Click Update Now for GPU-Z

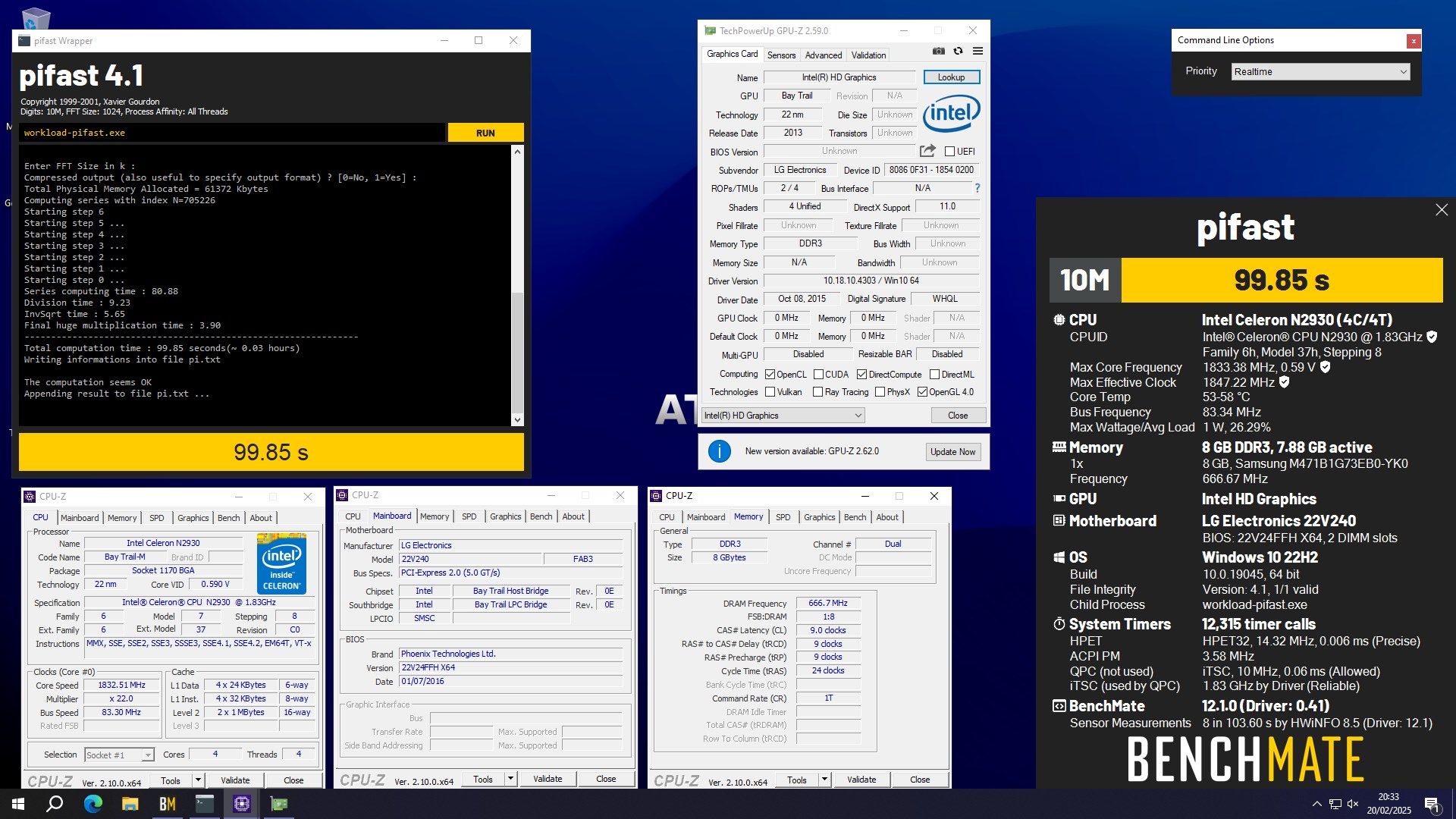pos(953,452)
